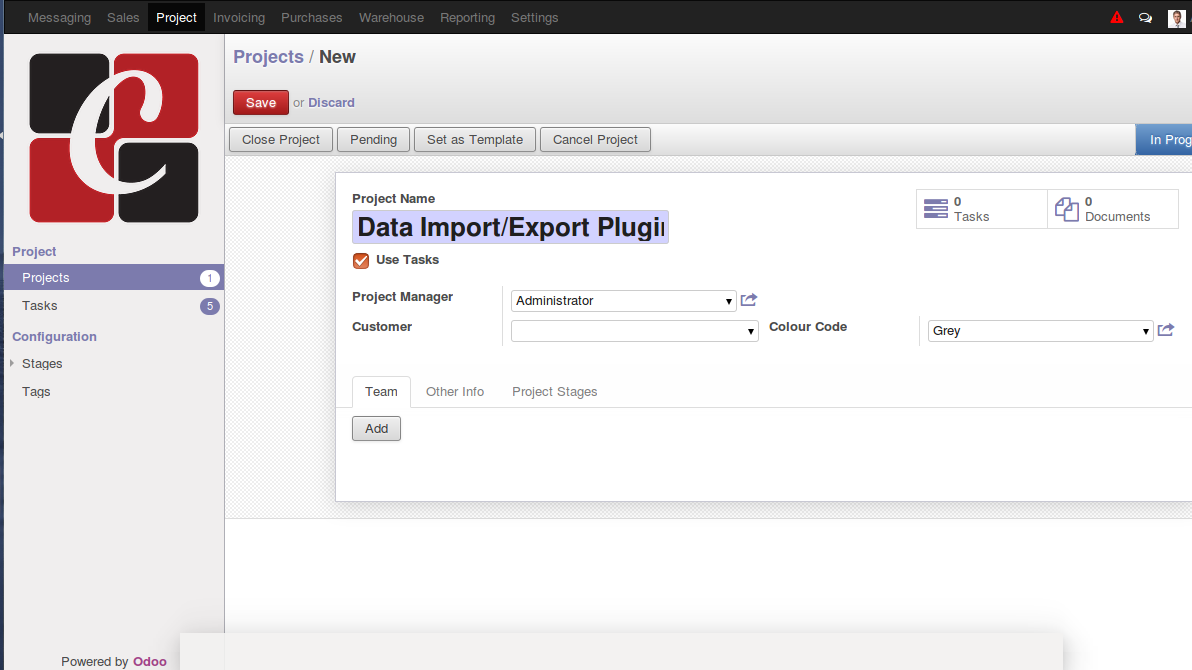Click Set as Template button
The height and width of the screenshot is (670, 1192).
[475, 140]
